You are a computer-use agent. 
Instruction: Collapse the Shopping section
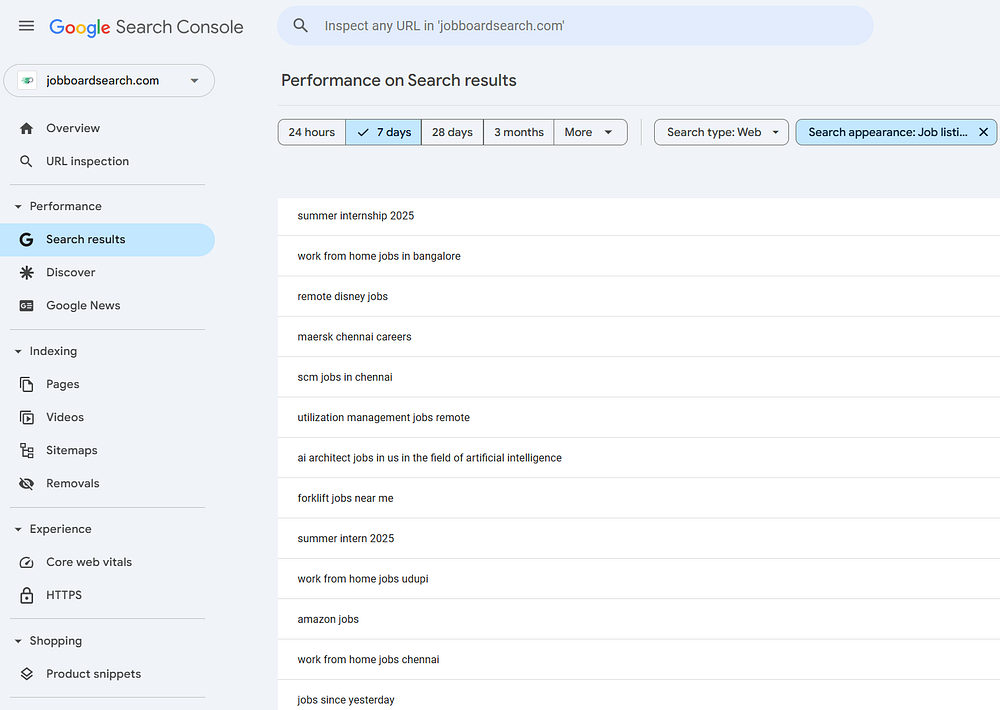coord(18,640)
